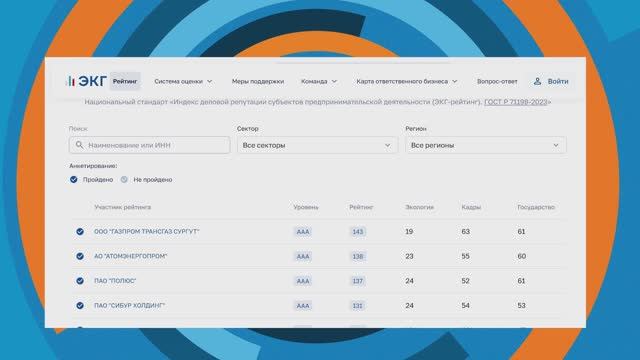Screen dimensions: 640x360
Task: Click check icon for ПАО ПОЛЮС row
Action: 80,281
